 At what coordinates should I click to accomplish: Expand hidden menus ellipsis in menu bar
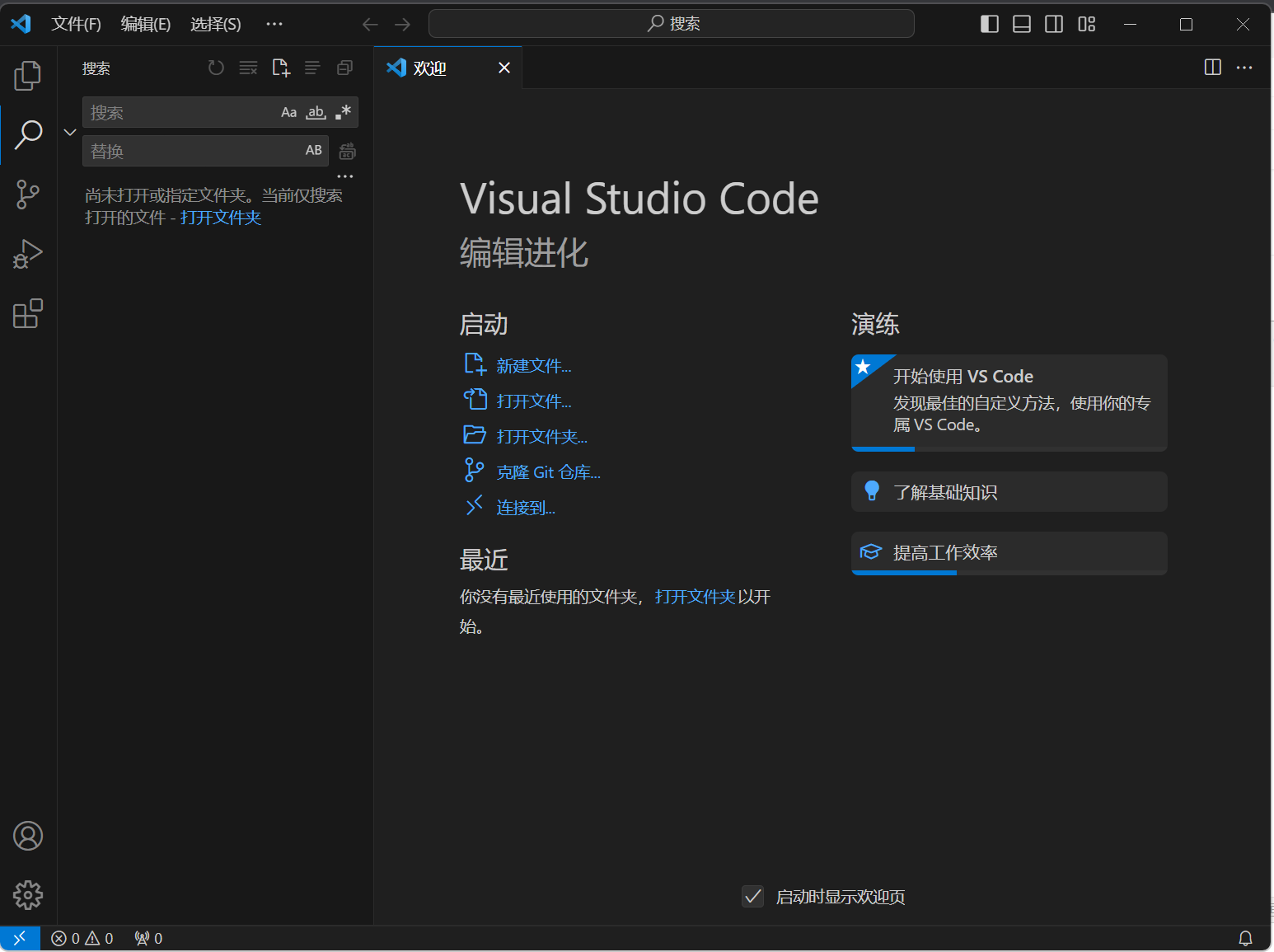click(274, 24)
